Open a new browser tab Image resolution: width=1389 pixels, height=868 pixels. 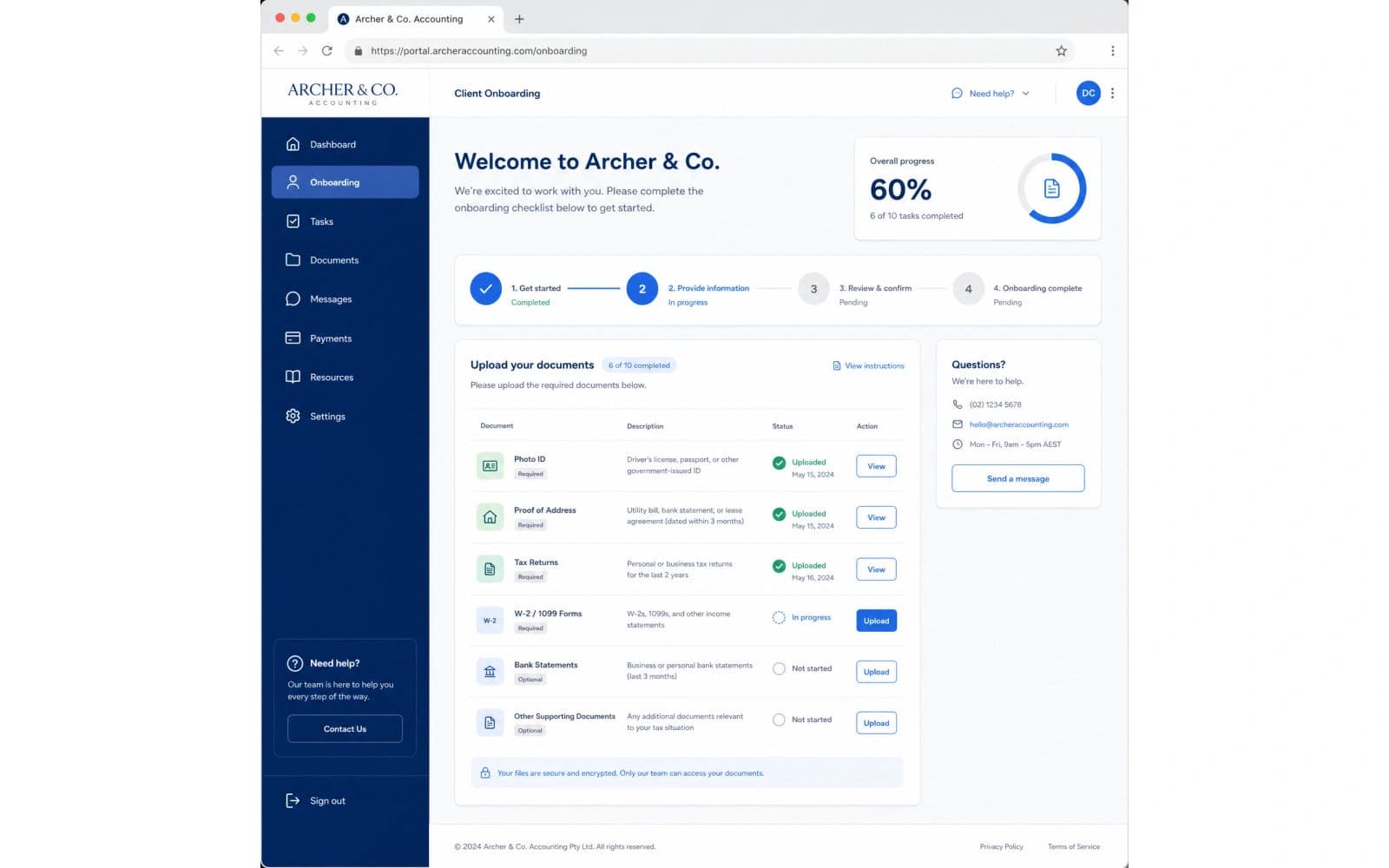point(519,19)
